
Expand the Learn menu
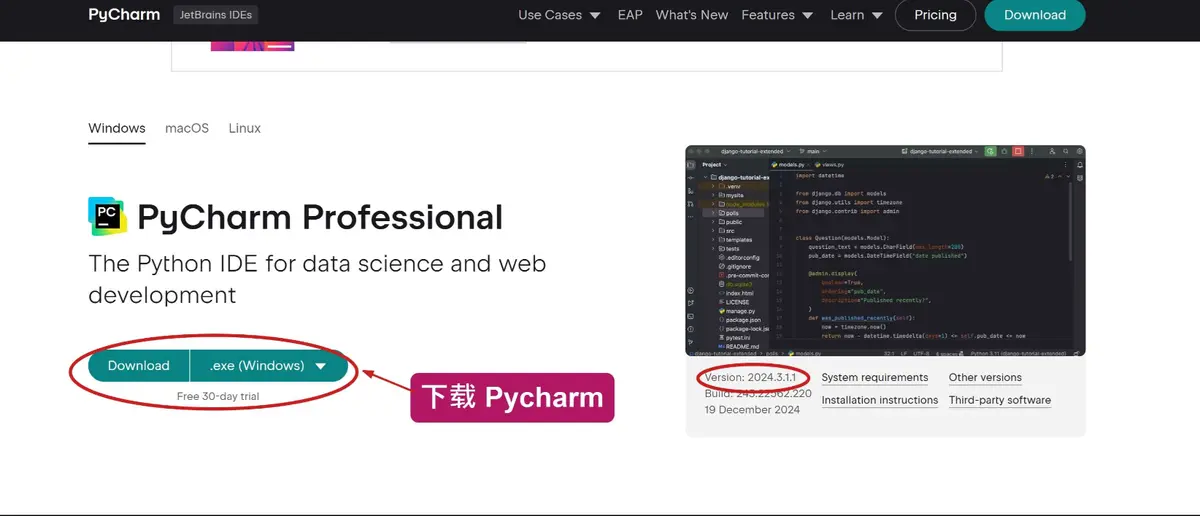click(x=856, y=15)
